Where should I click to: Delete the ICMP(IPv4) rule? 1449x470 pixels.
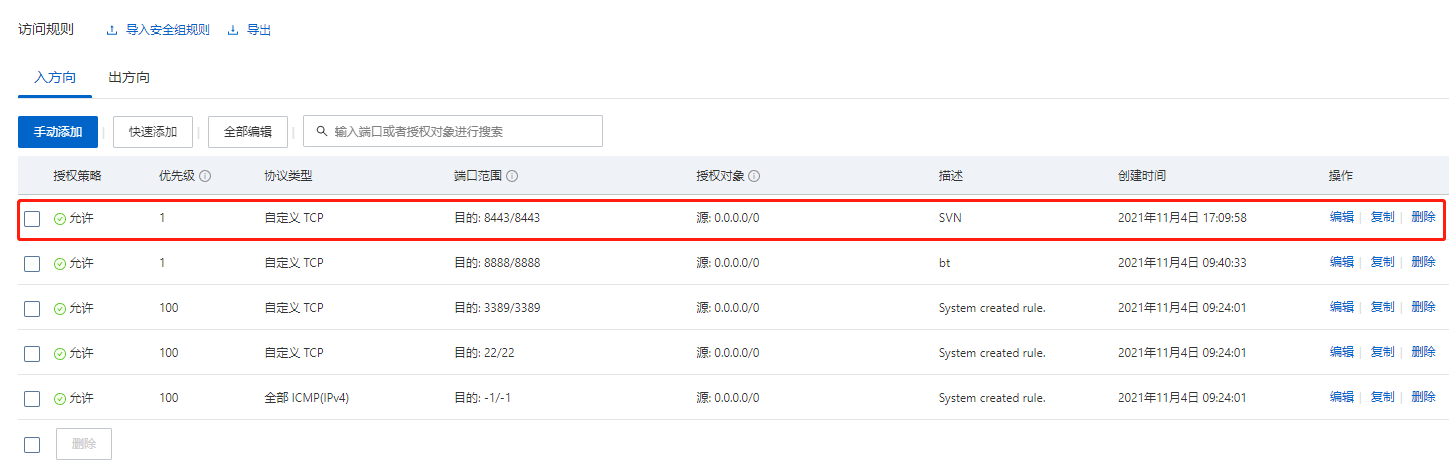[x=1423, y=397]
